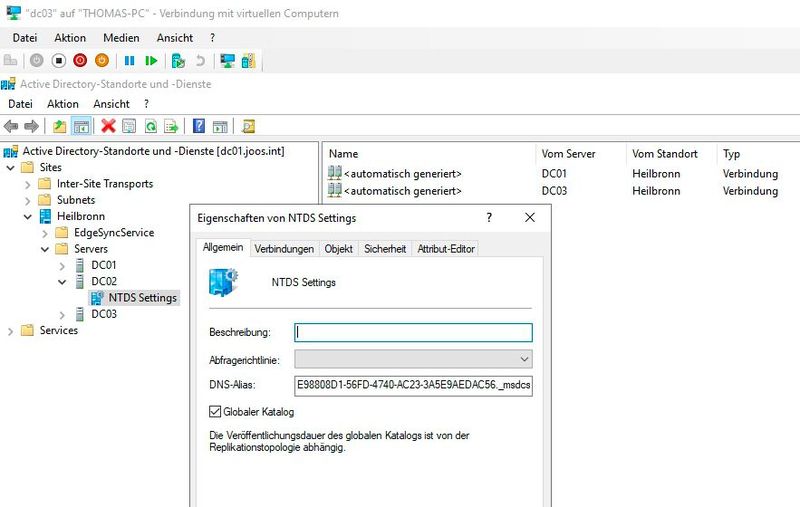This screenshot has width=800, height=507.
Task: Open the VM window ? help menu
Action: click(x=212, y=38)
